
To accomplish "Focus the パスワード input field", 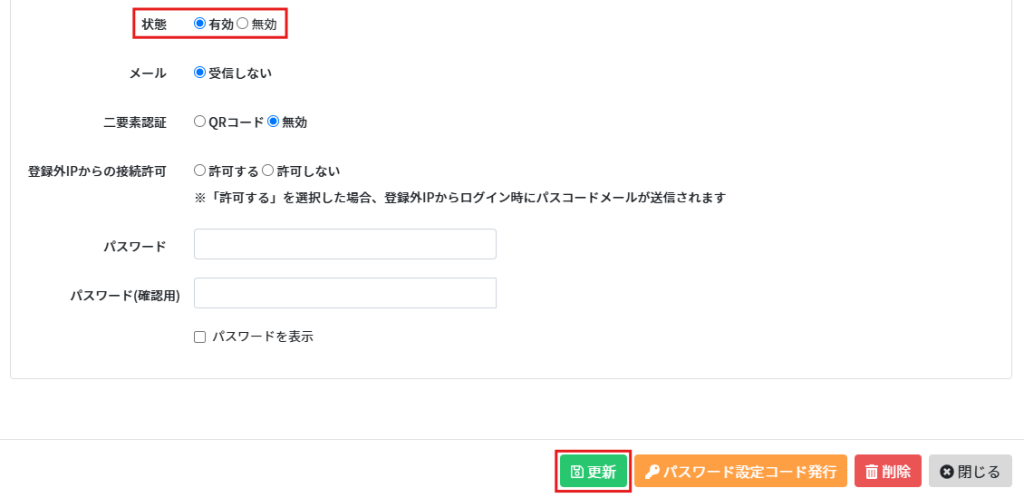I will [345, 244].
